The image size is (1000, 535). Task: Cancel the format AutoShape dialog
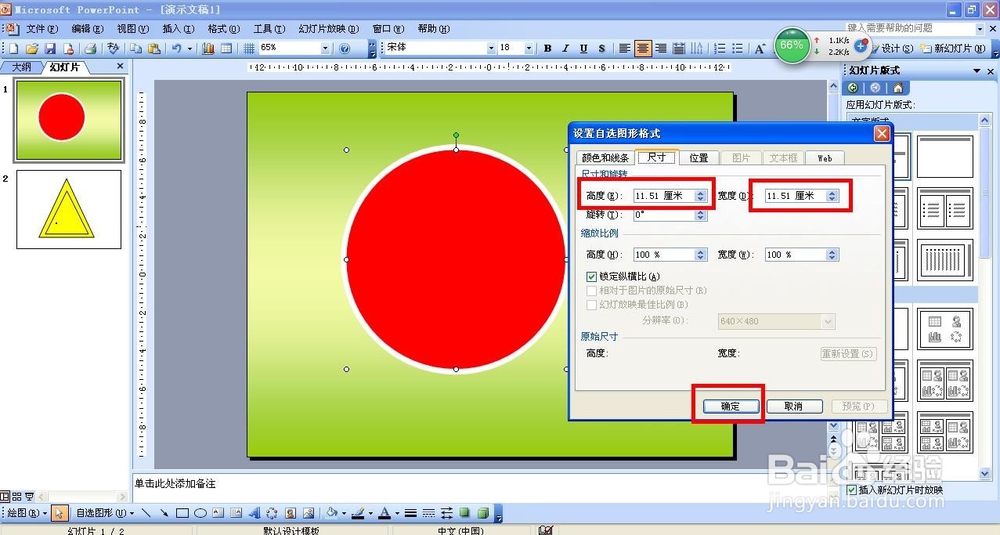coord(793,406)
